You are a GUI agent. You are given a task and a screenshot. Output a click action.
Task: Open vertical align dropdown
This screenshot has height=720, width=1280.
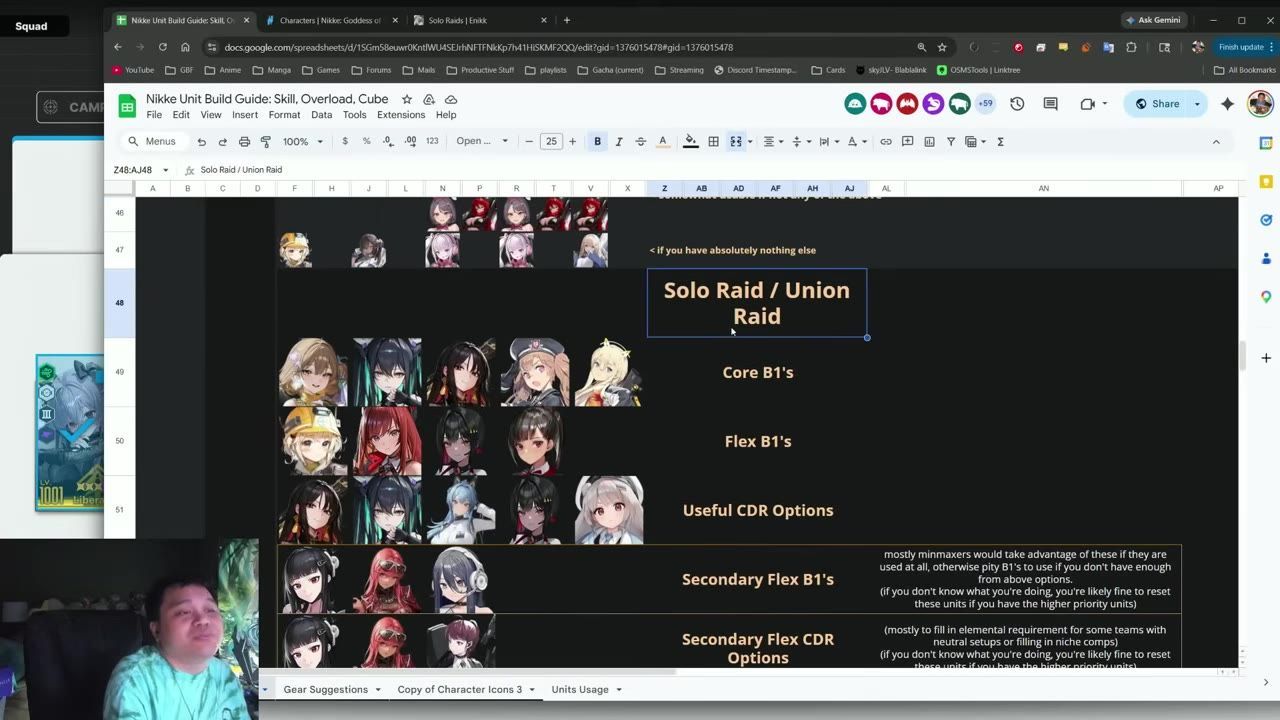point(800,142)
